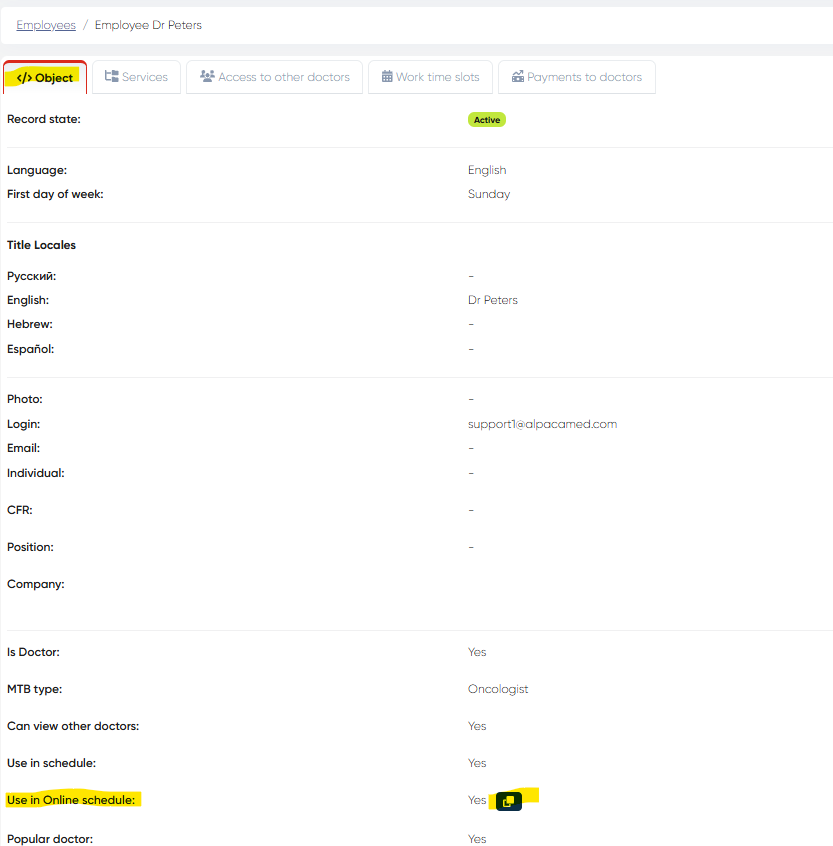Click the support1@alpacamed.com login value
Viewport: 833px width, 846px height.
(542, 424)
